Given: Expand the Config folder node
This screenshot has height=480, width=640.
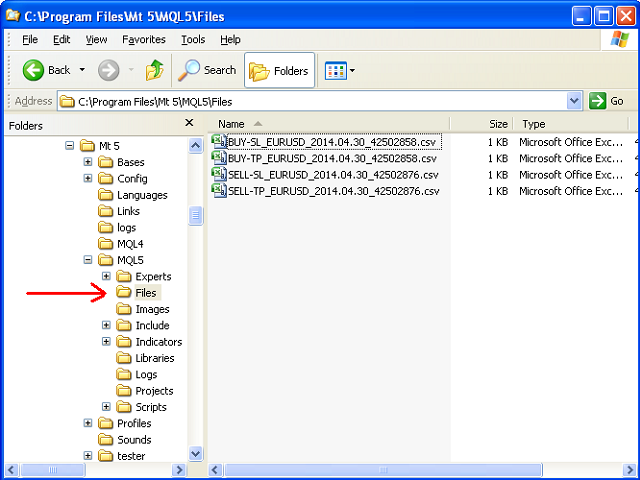Looking at the screenshot, I should (88, 178).
